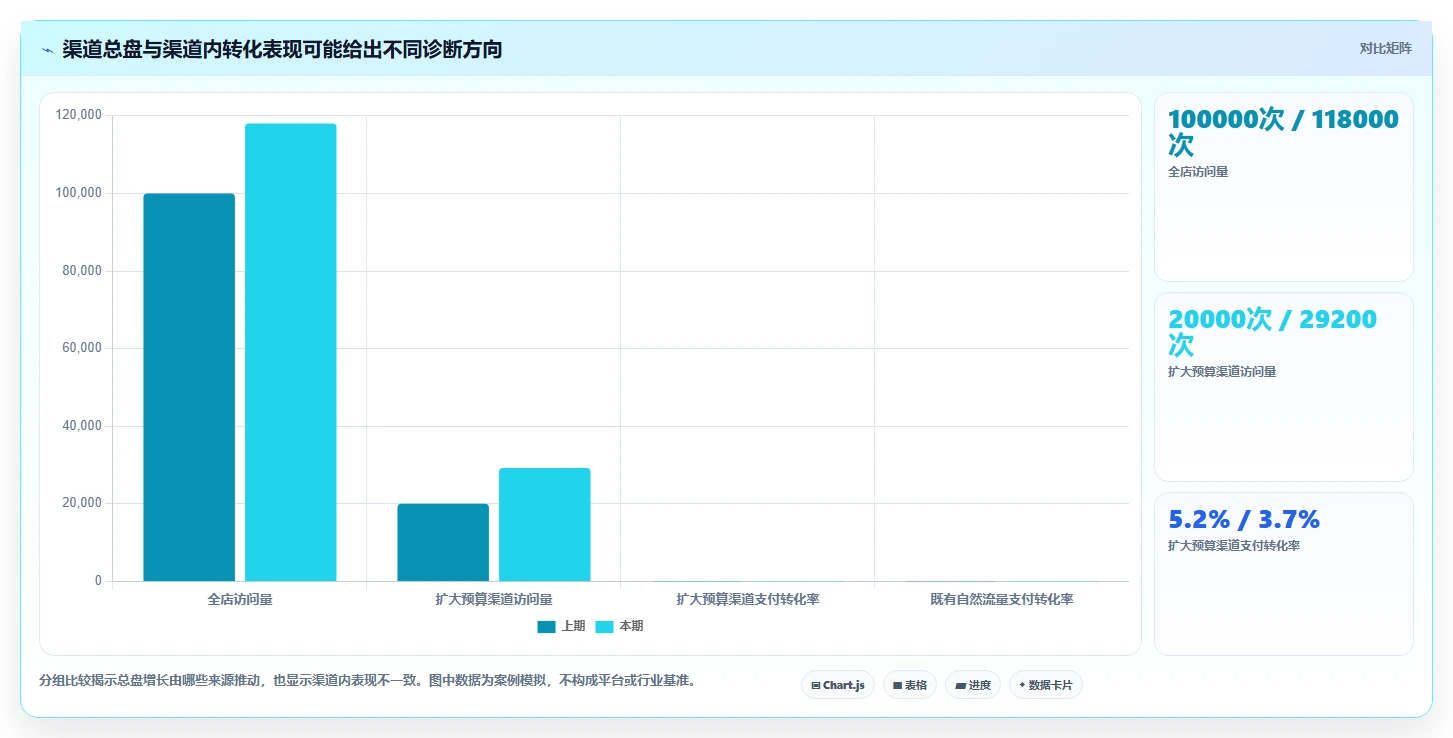This screenshot has width=1453, height=738.
Task: Click the 80,000 y-axis tick label
Action: coord(83,271)
